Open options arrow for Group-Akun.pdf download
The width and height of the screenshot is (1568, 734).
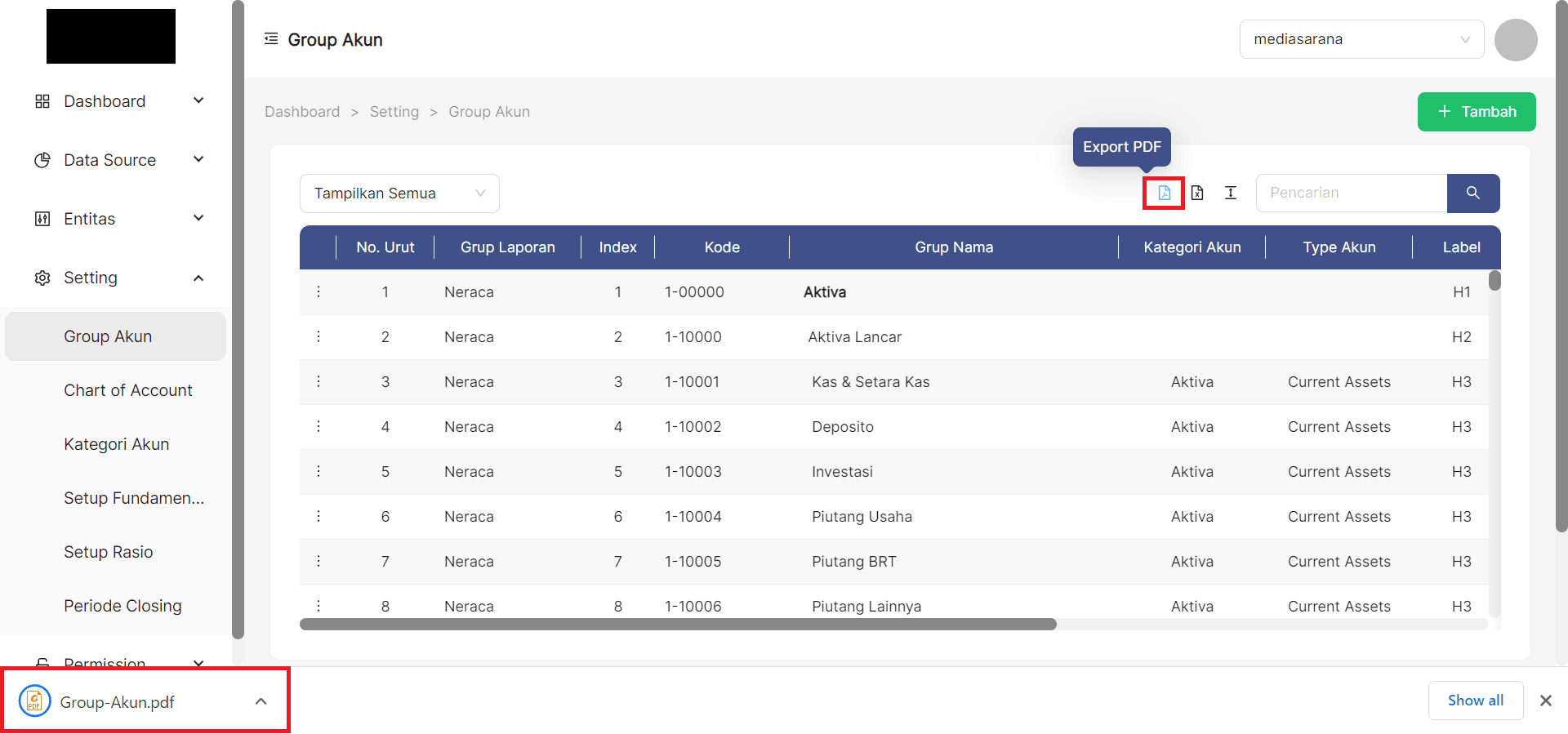pyautogui.click(x=261, y=701)
